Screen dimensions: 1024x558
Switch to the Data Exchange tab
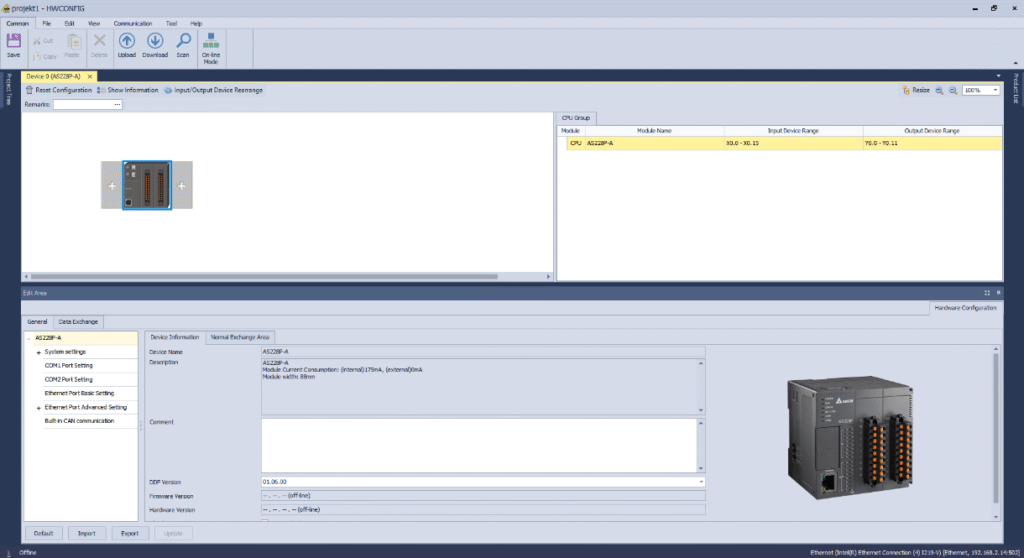tap(77, 322)
